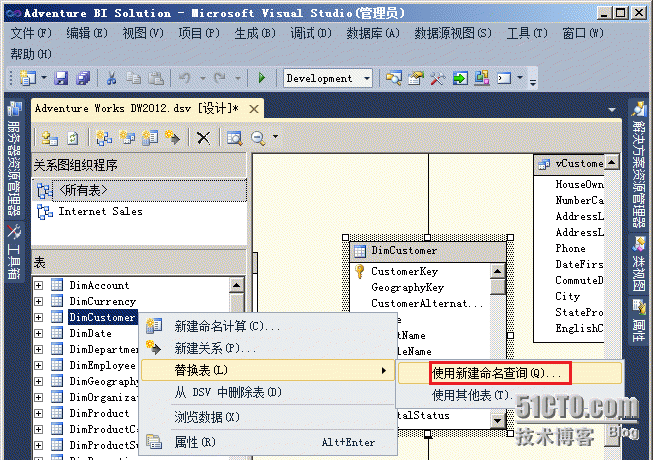
Task: Click the Find Table toolbar icon
Action: 234,138
